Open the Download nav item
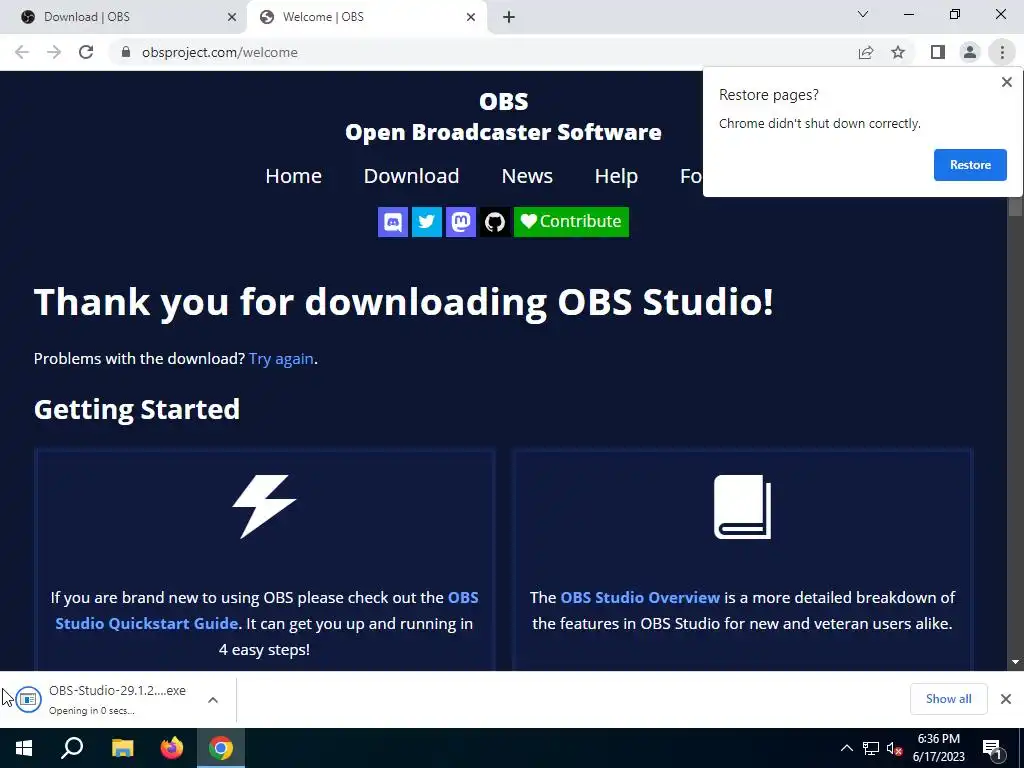 [x=411, y=176]
